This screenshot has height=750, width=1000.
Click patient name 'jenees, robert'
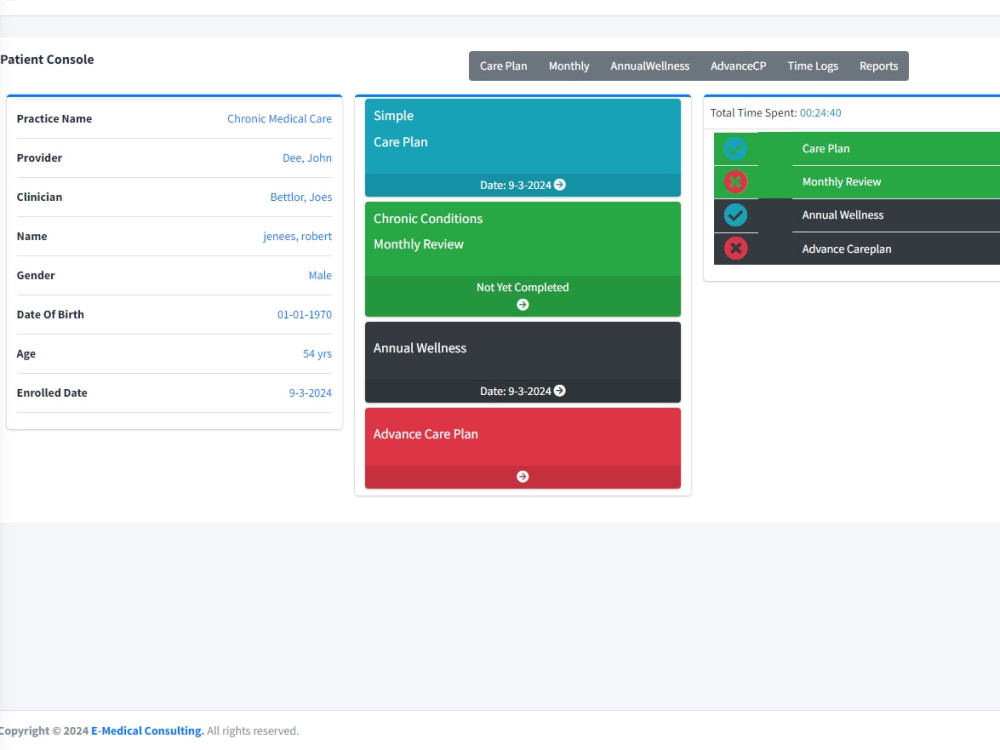(x=297, y=236)
